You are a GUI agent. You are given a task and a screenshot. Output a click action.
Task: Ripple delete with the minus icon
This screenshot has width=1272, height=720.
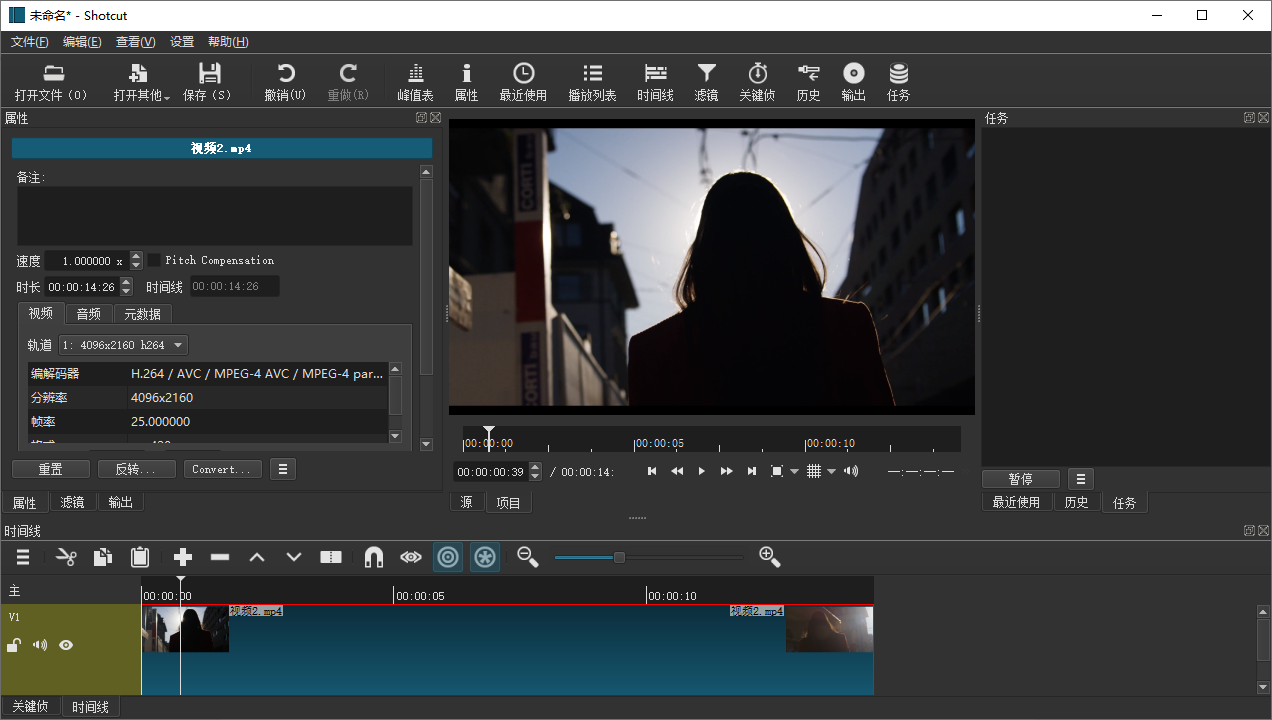pyautogui.click(x=220, y=557)
